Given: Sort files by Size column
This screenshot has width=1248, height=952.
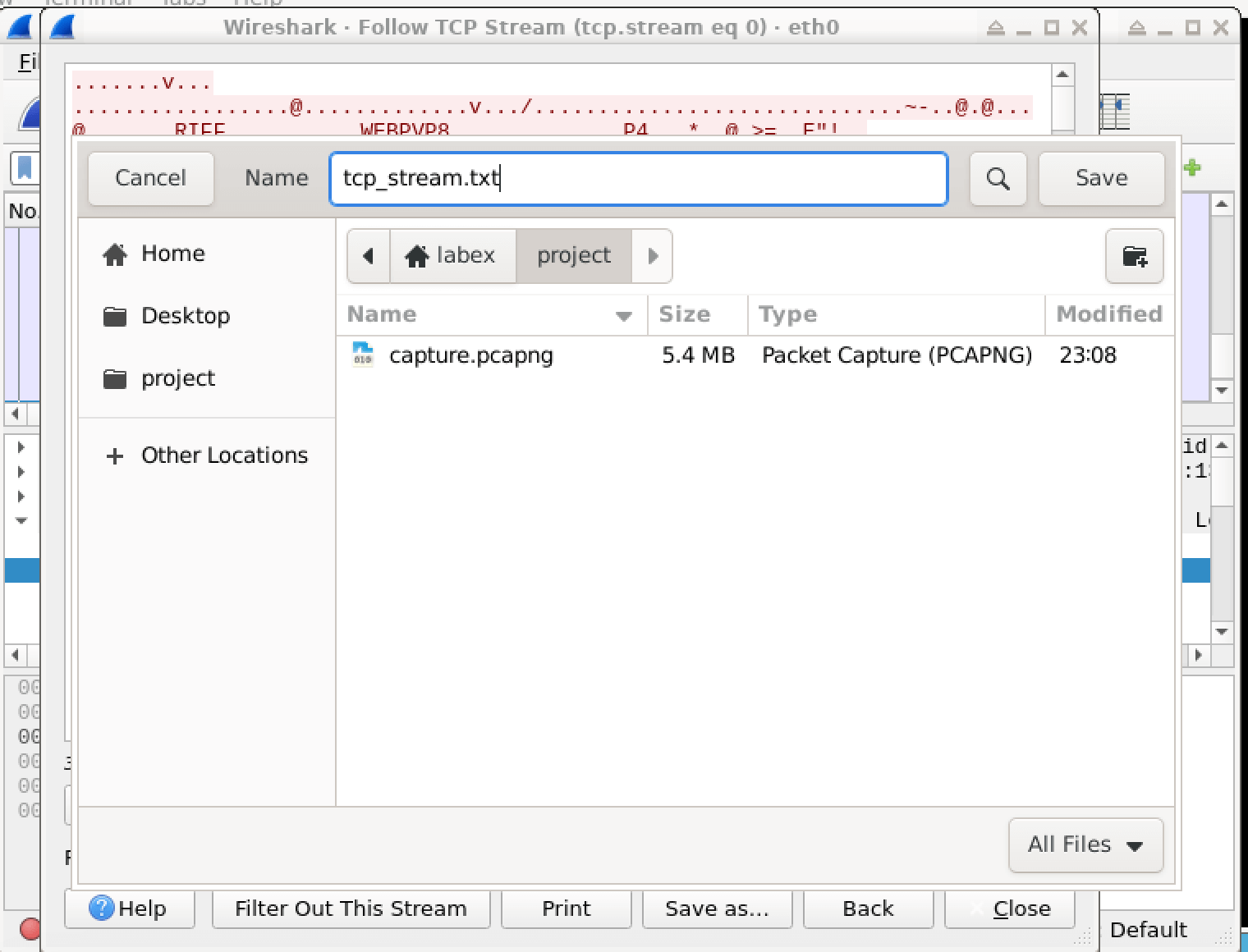Looking at the screenshot, I should pyautogui.click(x=698, y=314).
